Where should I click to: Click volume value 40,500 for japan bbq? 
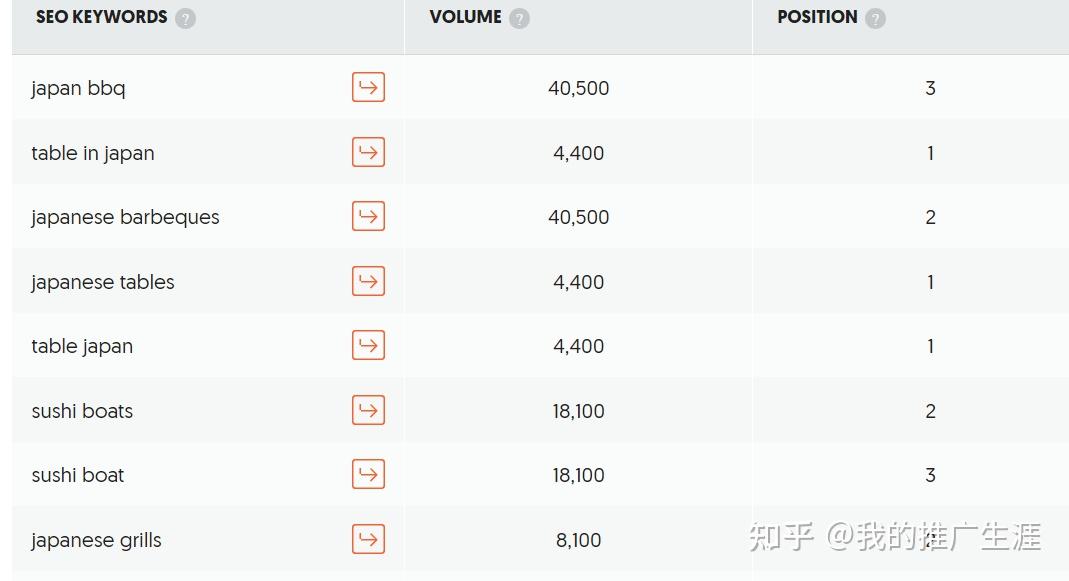pos(578,88)
